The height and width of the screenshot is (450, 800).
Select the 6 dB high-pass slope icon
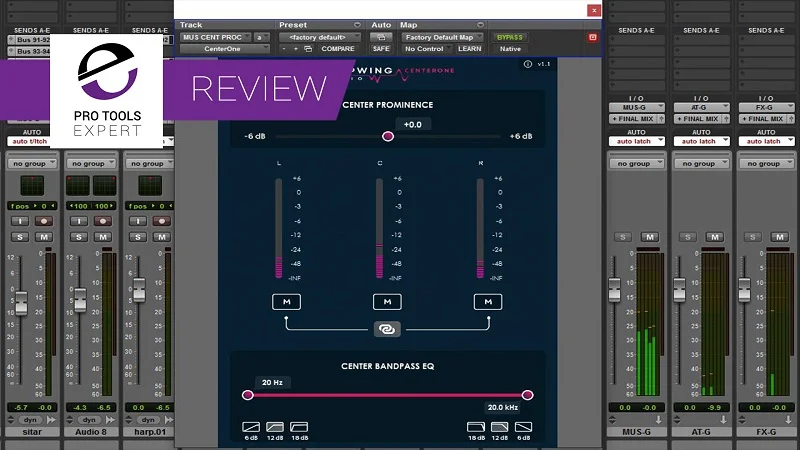click(x=251, y=427)
